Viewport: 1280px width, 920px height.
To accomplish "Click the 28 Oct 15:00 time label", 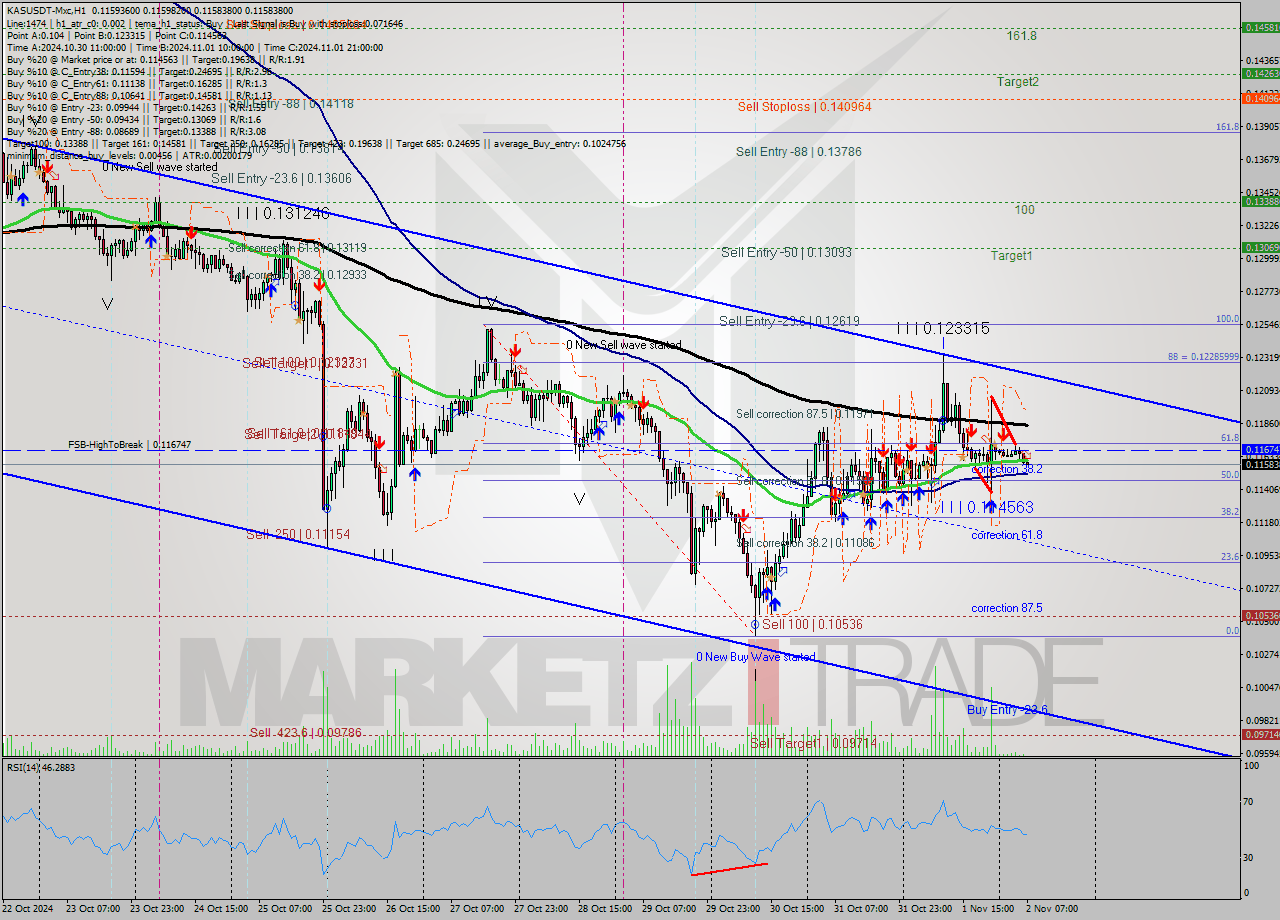I will click(x=605, y=909).
